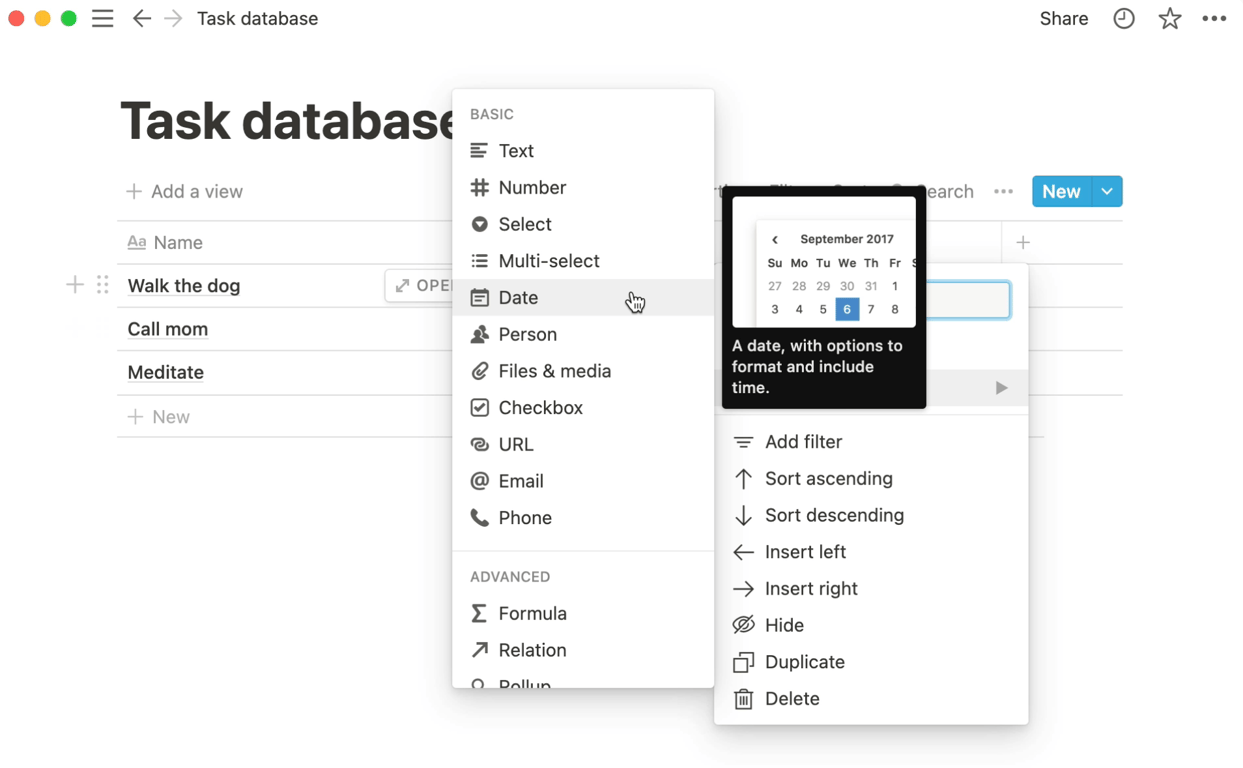1243x768 pixels.
Task: Hide this column via Hide option
Action: pyautogui.click(x=784, y=625)
